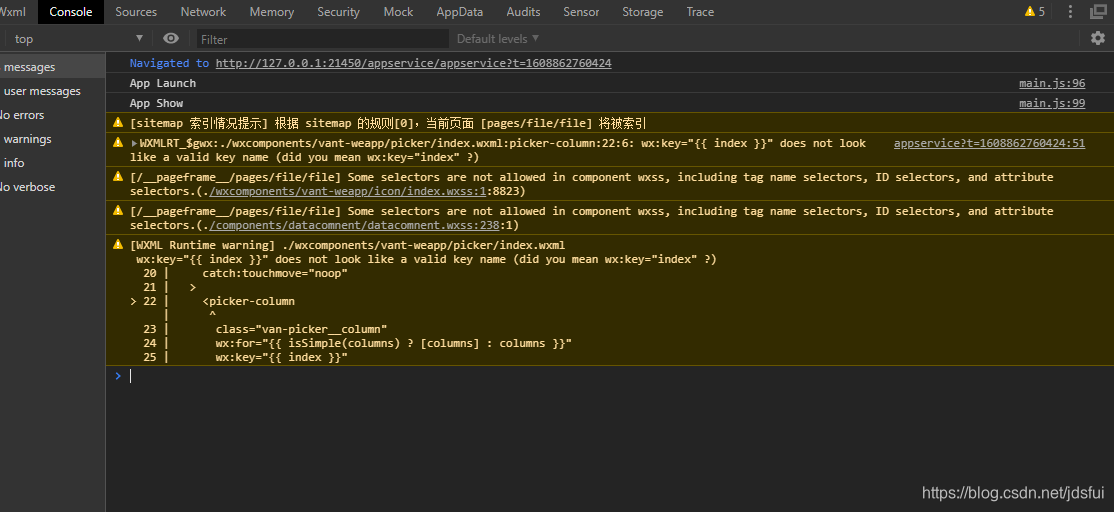
Task: Click the wx:for isSimple(columns) code line
Action: coord(394,343)
